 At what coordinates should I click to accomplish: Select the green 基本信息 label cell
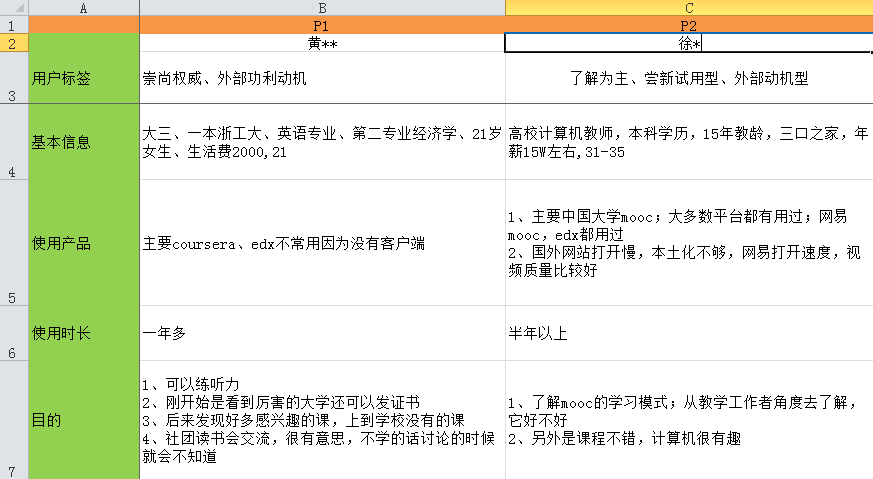click(84, 142)
